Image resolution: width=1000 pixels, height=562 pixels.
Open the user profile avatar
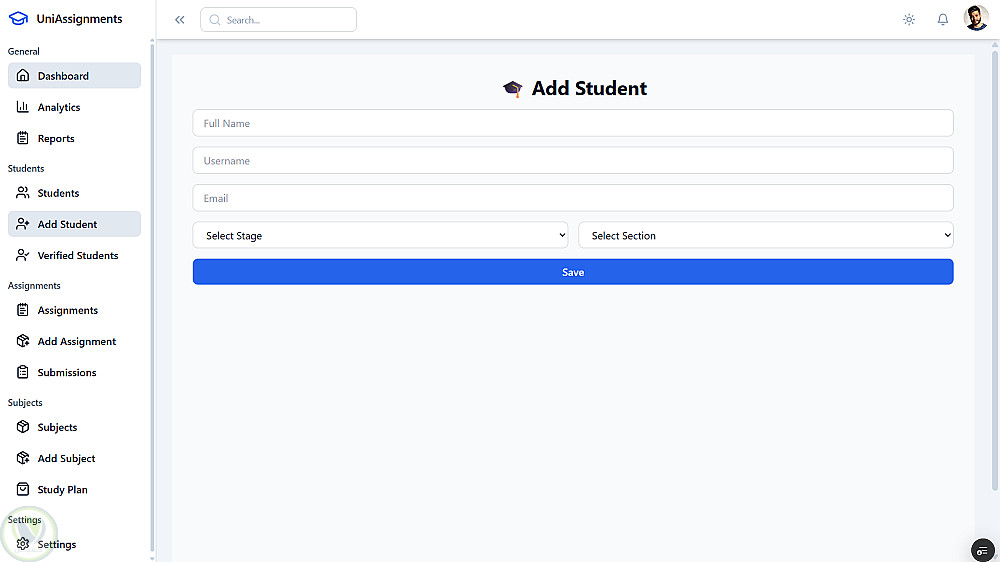coord(976,19)
